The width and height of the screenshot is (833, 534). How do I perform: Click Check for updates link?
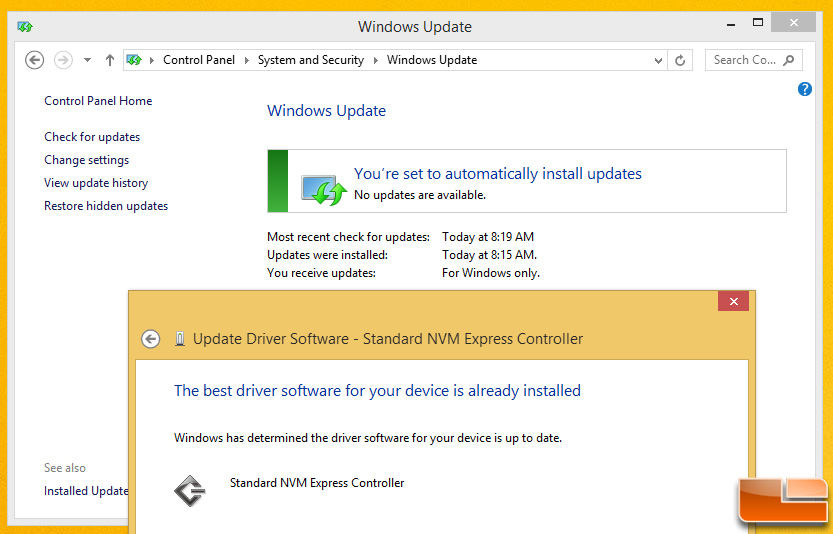pos(92,137)
